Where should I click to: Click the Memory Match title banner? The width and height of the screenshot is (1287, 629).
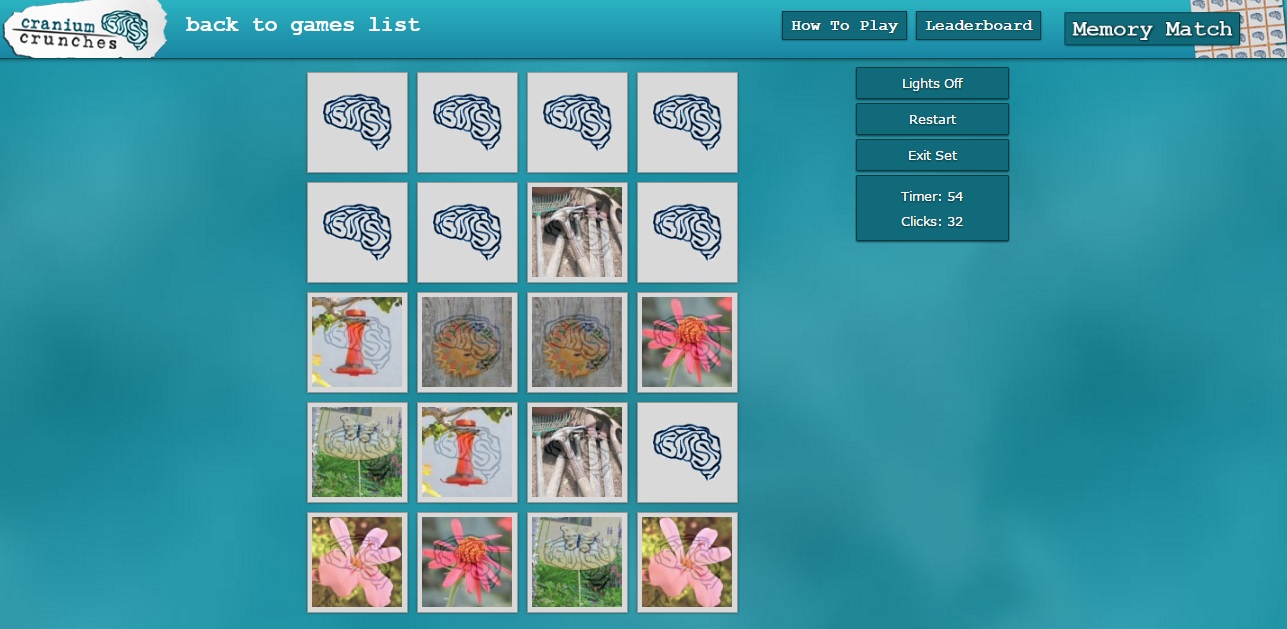(1151, 29)
